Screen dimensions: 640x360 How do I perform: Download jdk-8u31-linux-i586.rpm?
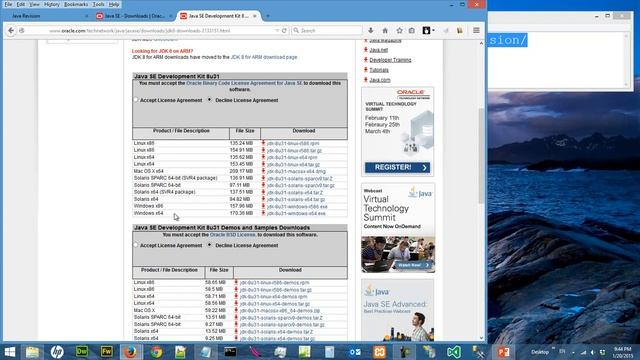[293, 143]
